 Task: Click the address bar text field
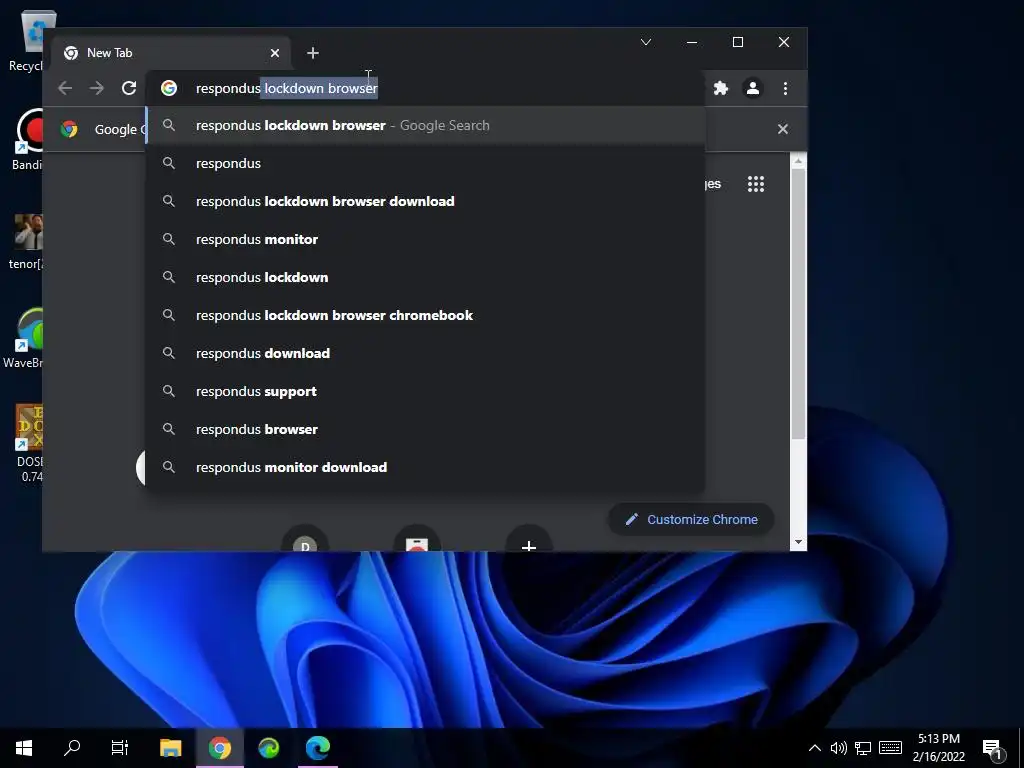click(424, 88)
